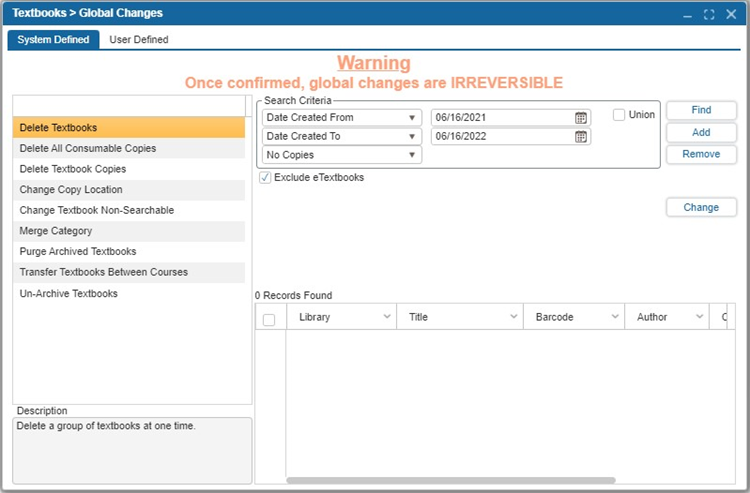The height and width of the screenshot is (493, 750).
Task: Select Delete All Consumable Copies
Action: pos(129,148)
